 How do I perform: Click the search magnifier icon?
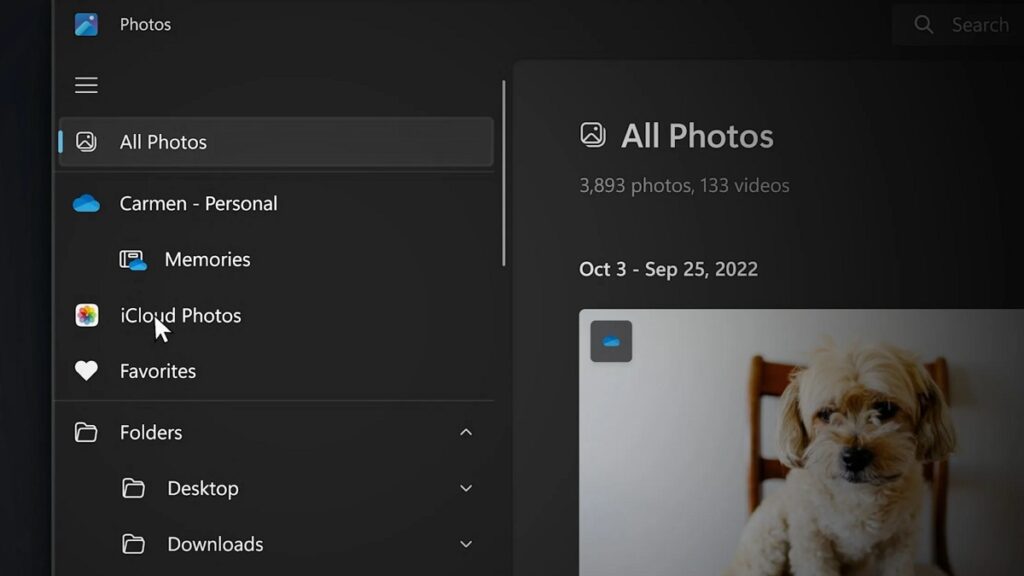pyautogui.click(x=923, y=25)
